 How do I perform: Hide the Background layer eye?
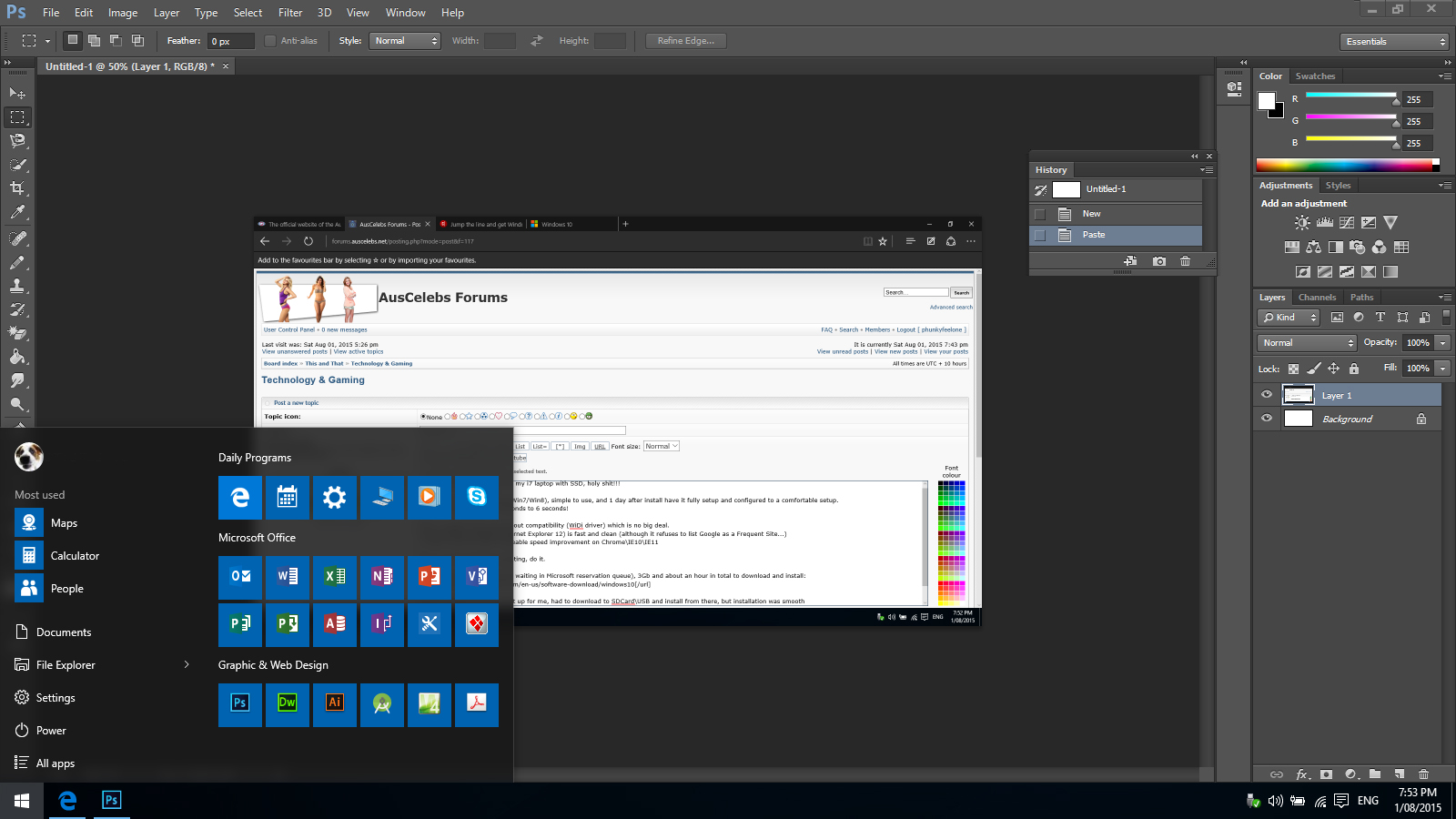tap(1267, 419)
